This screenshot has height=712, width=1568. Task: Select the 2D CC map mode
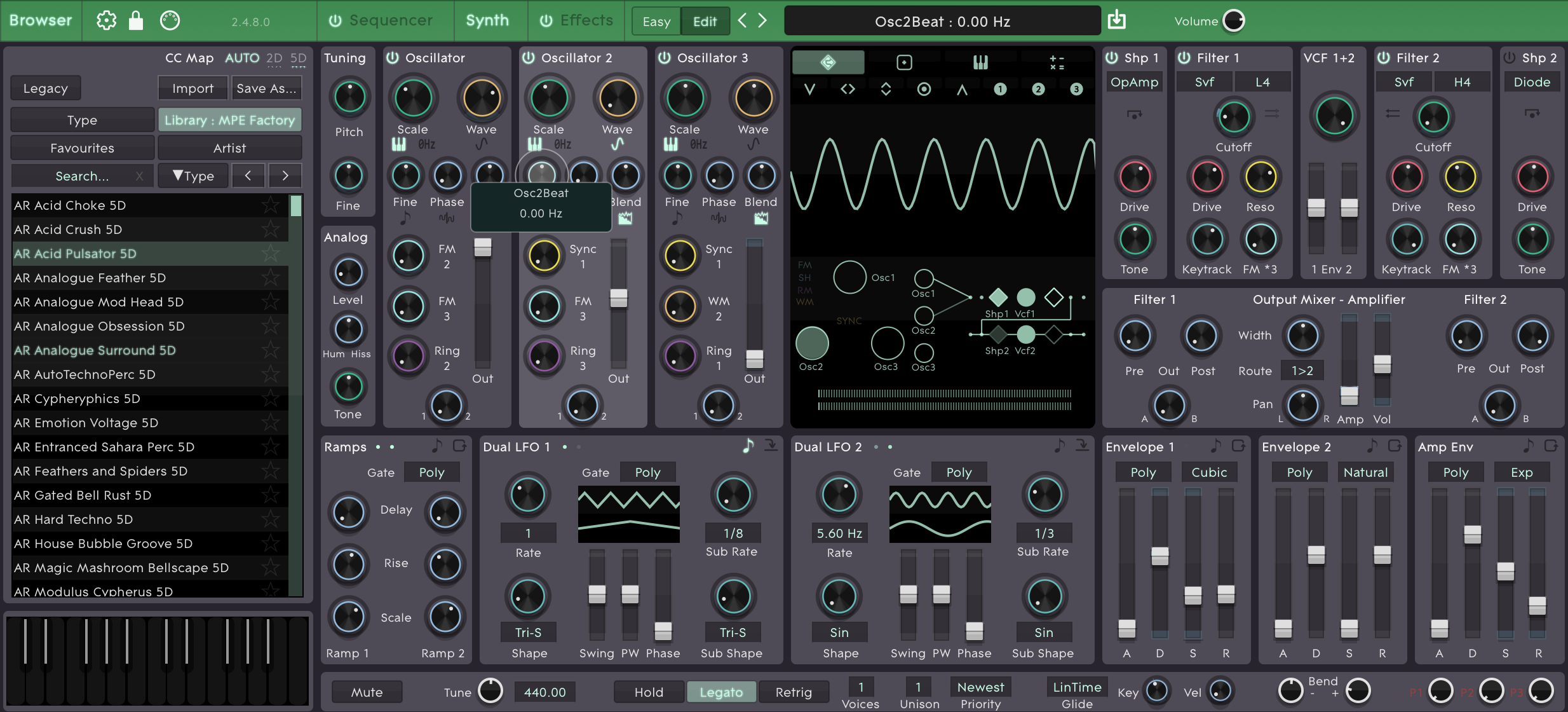tap(274, 58)
